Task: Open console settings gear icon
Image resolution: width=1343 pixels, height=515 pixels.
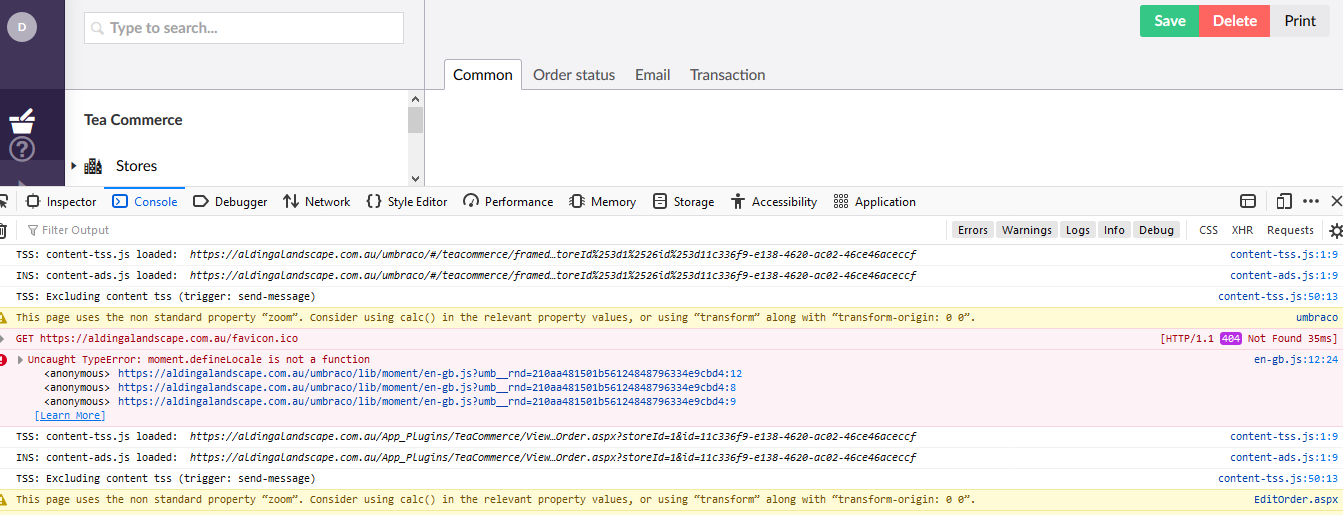Action: pyautogui.click(x=1336, y=230)
